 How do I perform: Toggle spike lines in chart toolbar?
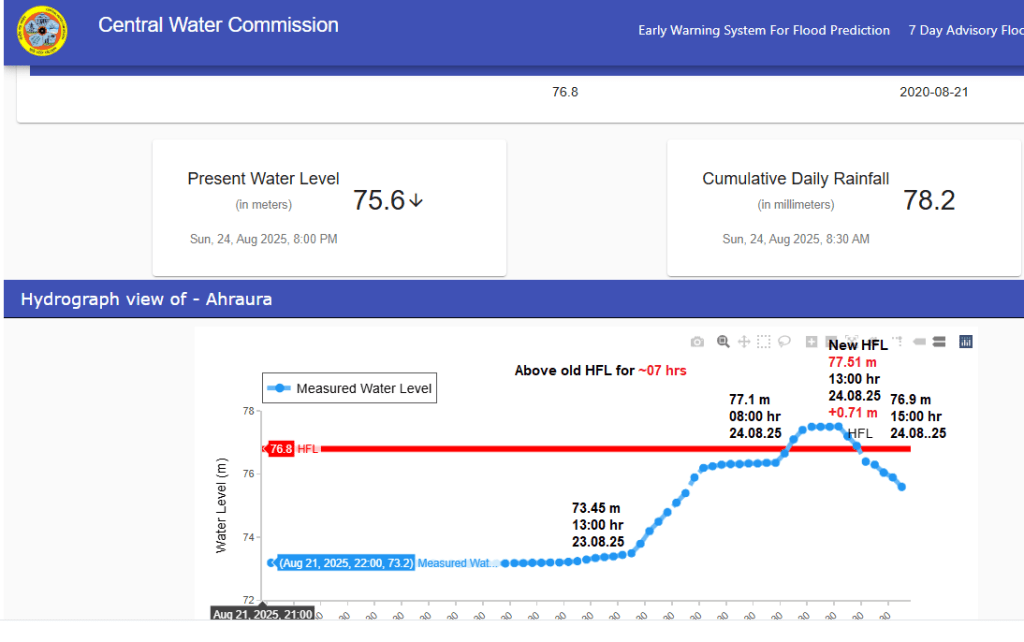pos(898,342)
